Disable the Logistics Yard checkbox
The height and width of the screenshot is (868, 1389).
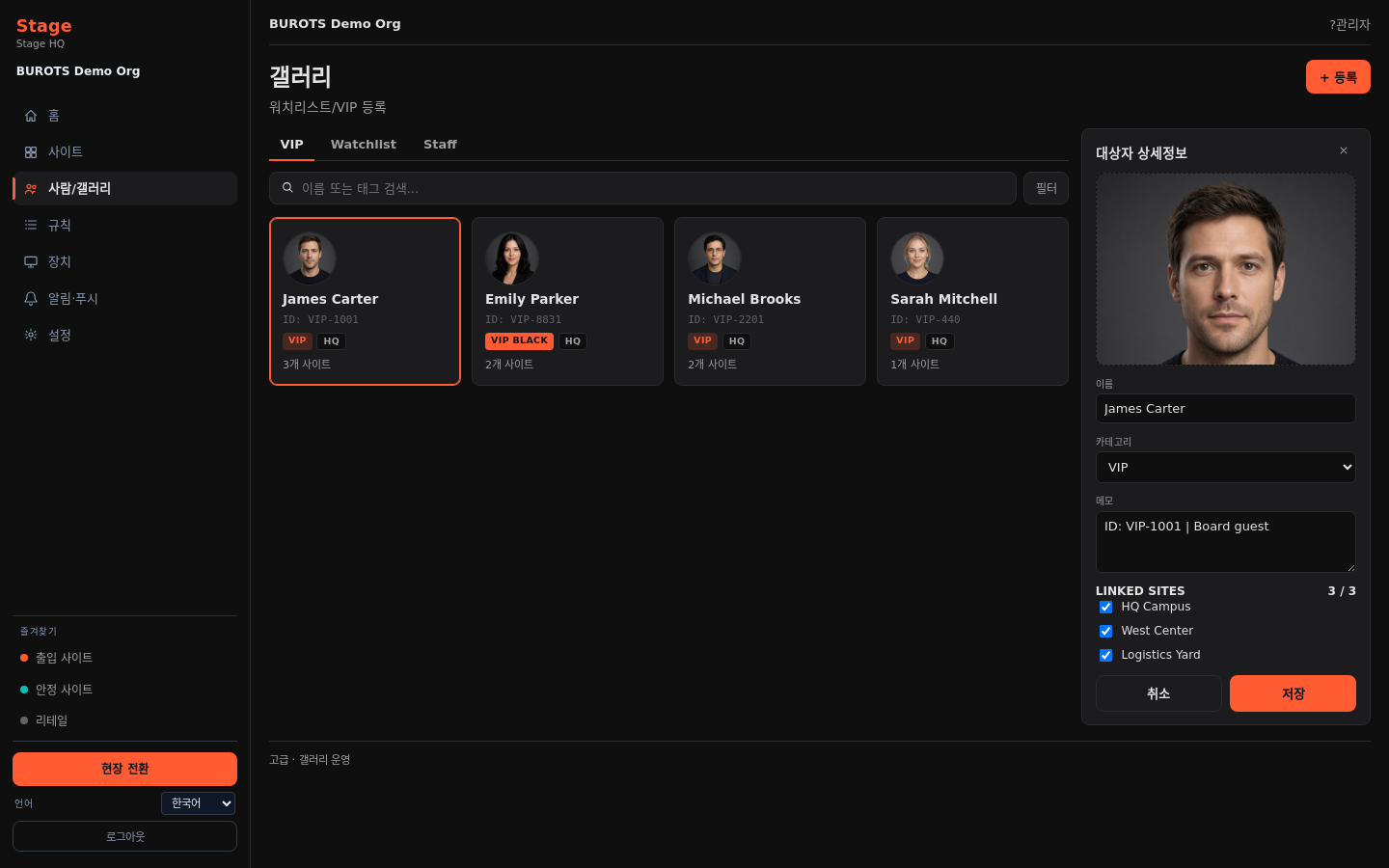[1105, 655]
